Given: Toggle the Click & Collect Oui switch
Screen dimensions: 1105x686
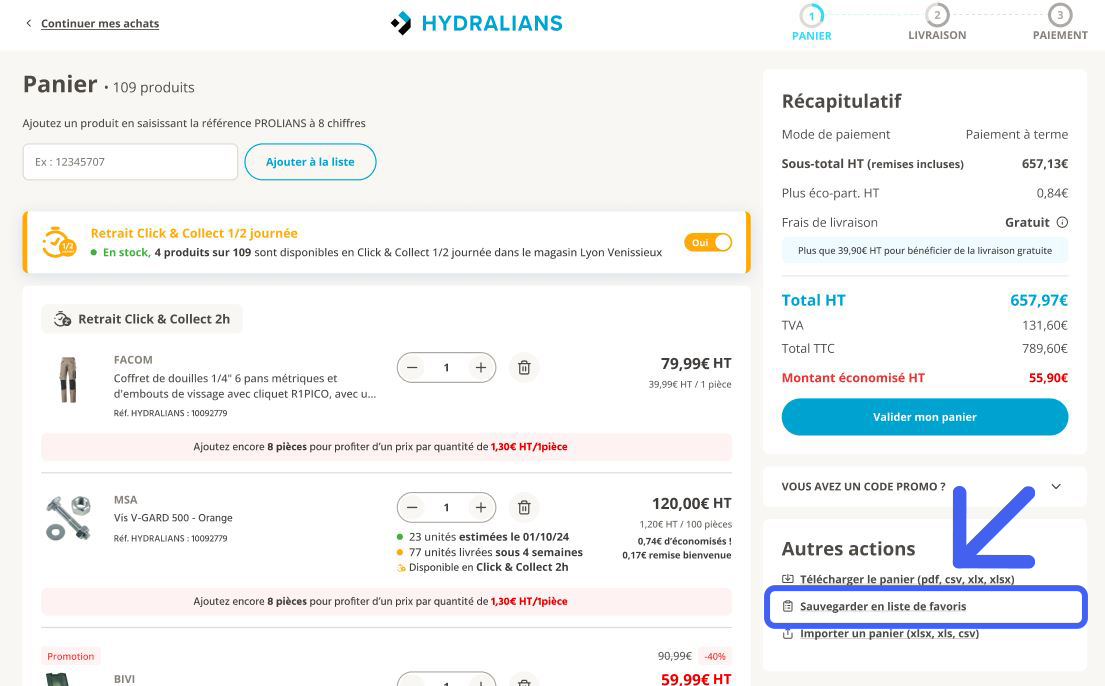Looking at the screenshot, I should point(708,243).
